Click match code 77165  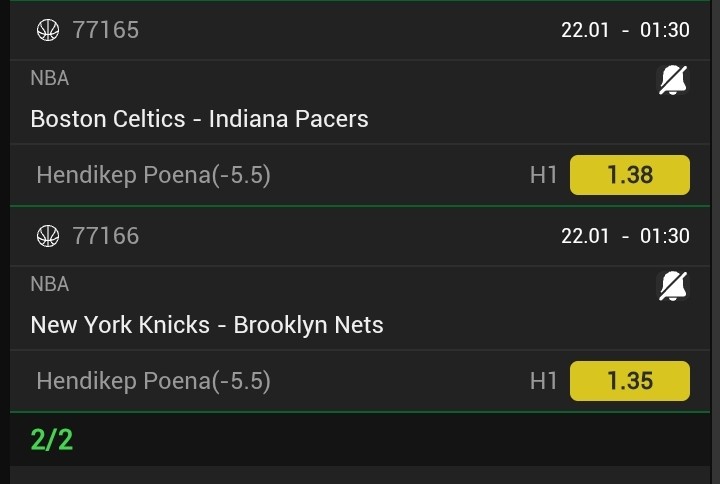coord(106,30)
